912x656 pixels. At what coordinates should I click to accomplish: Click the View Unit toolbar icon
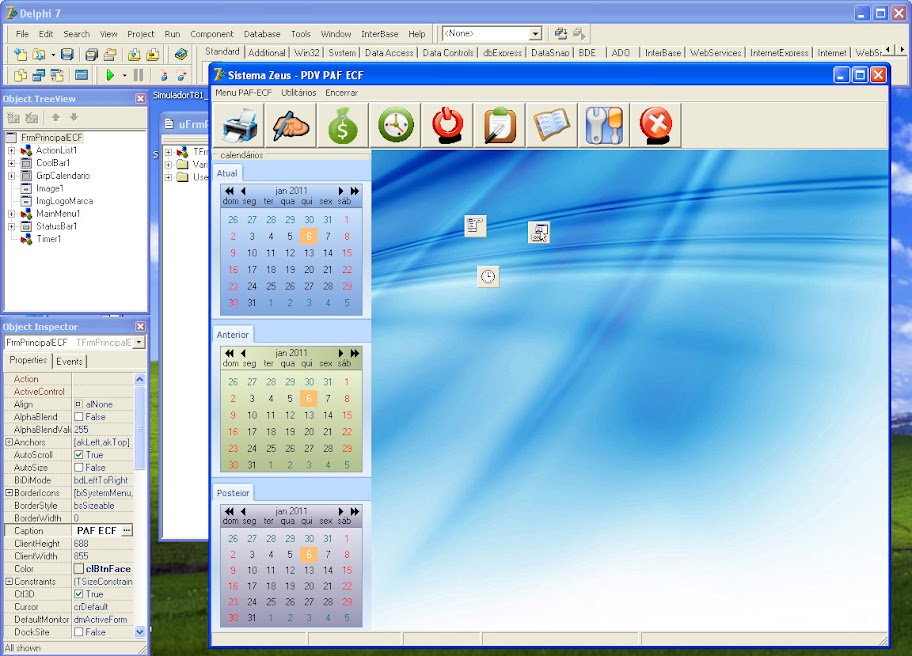tap(20, 75)
